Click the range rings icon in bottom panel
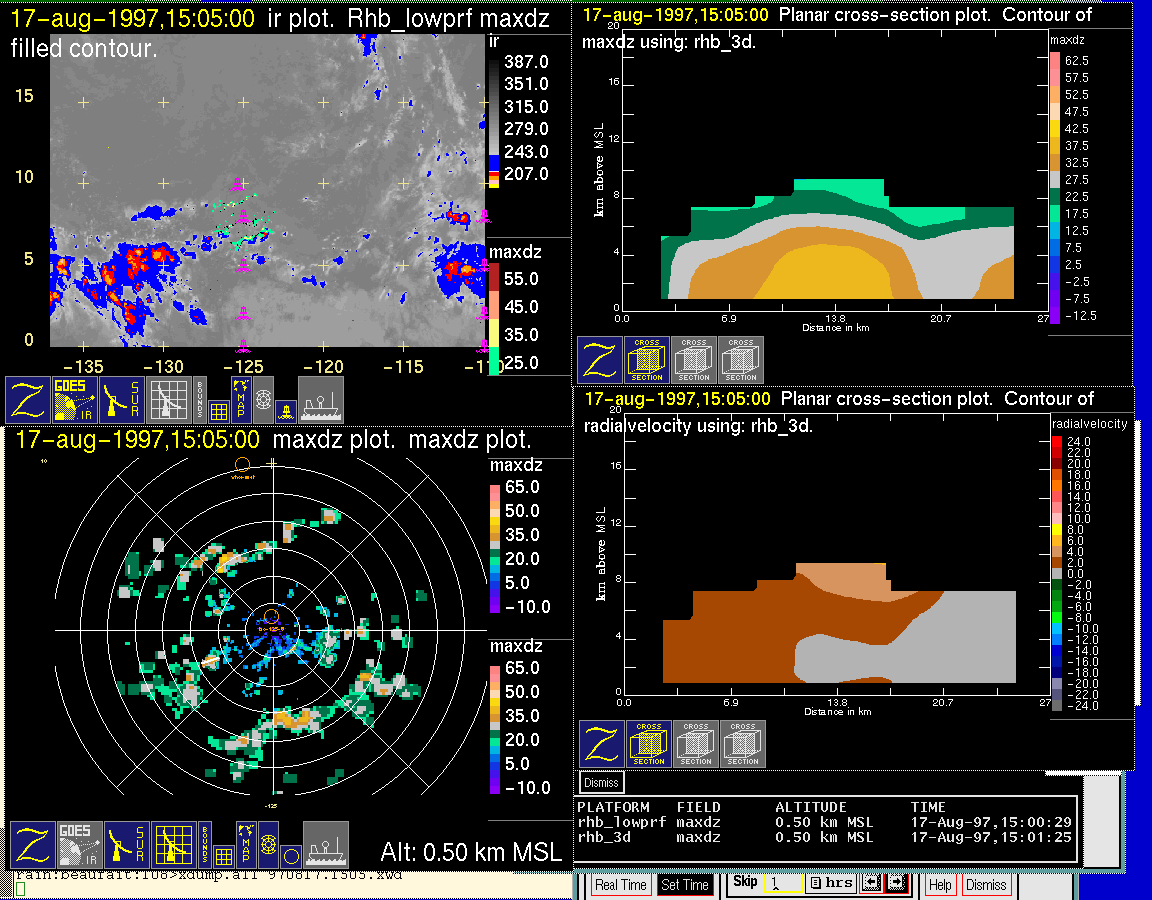Image resolution: width=1152 pixels, height=900 pixels. click(x=267, y=845)
